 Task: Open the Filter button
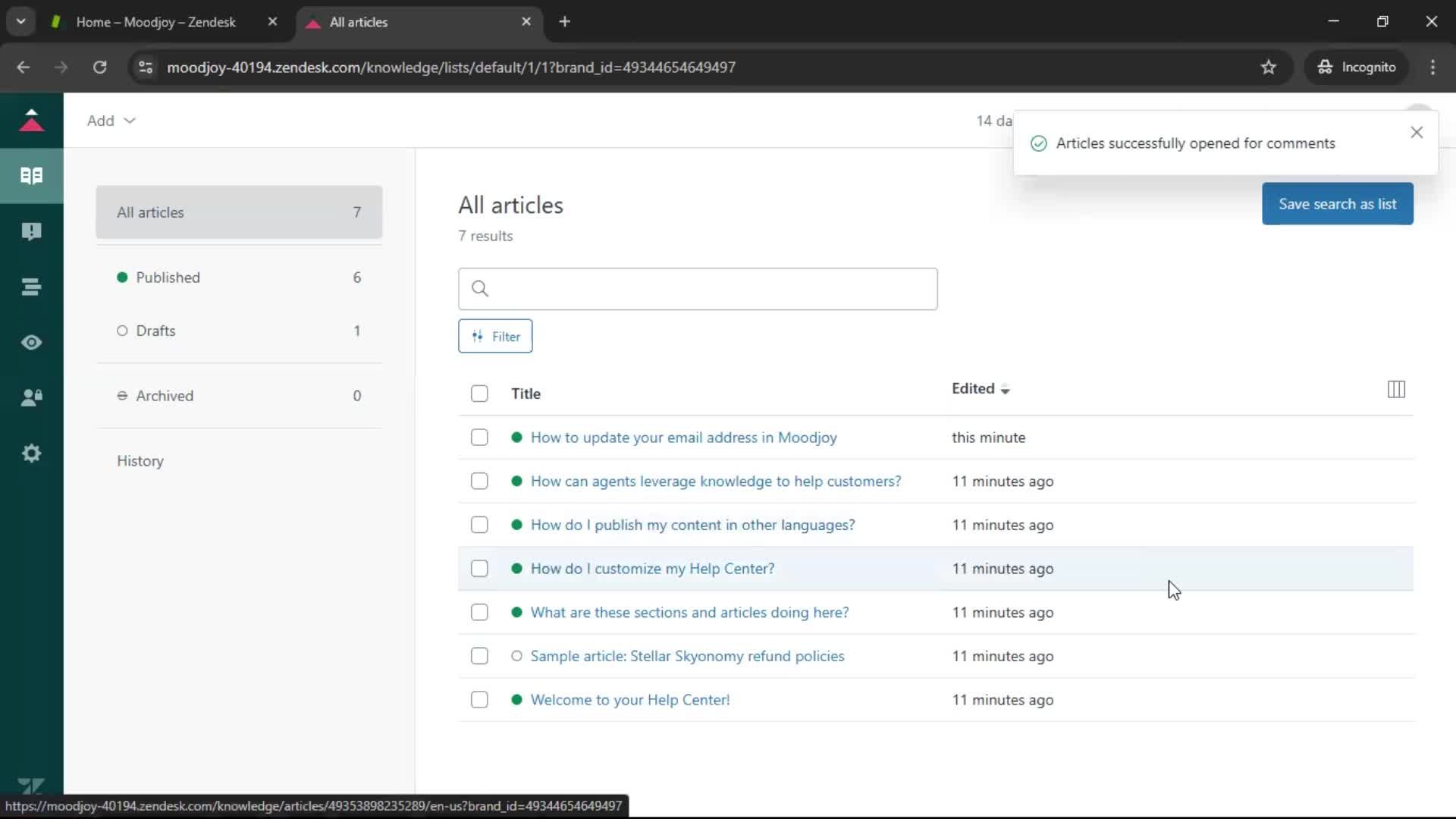(x=495, y=337)
